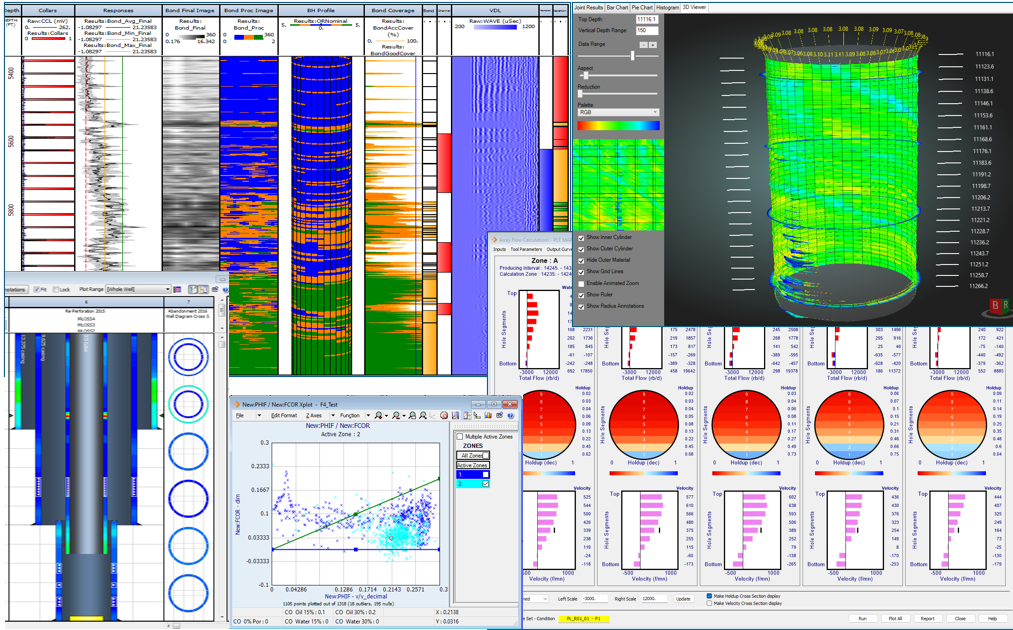Open the zoom-in magnifier dropdown arrow
Viewport: 1013px width, 630px height.
[x=386, y=415]
